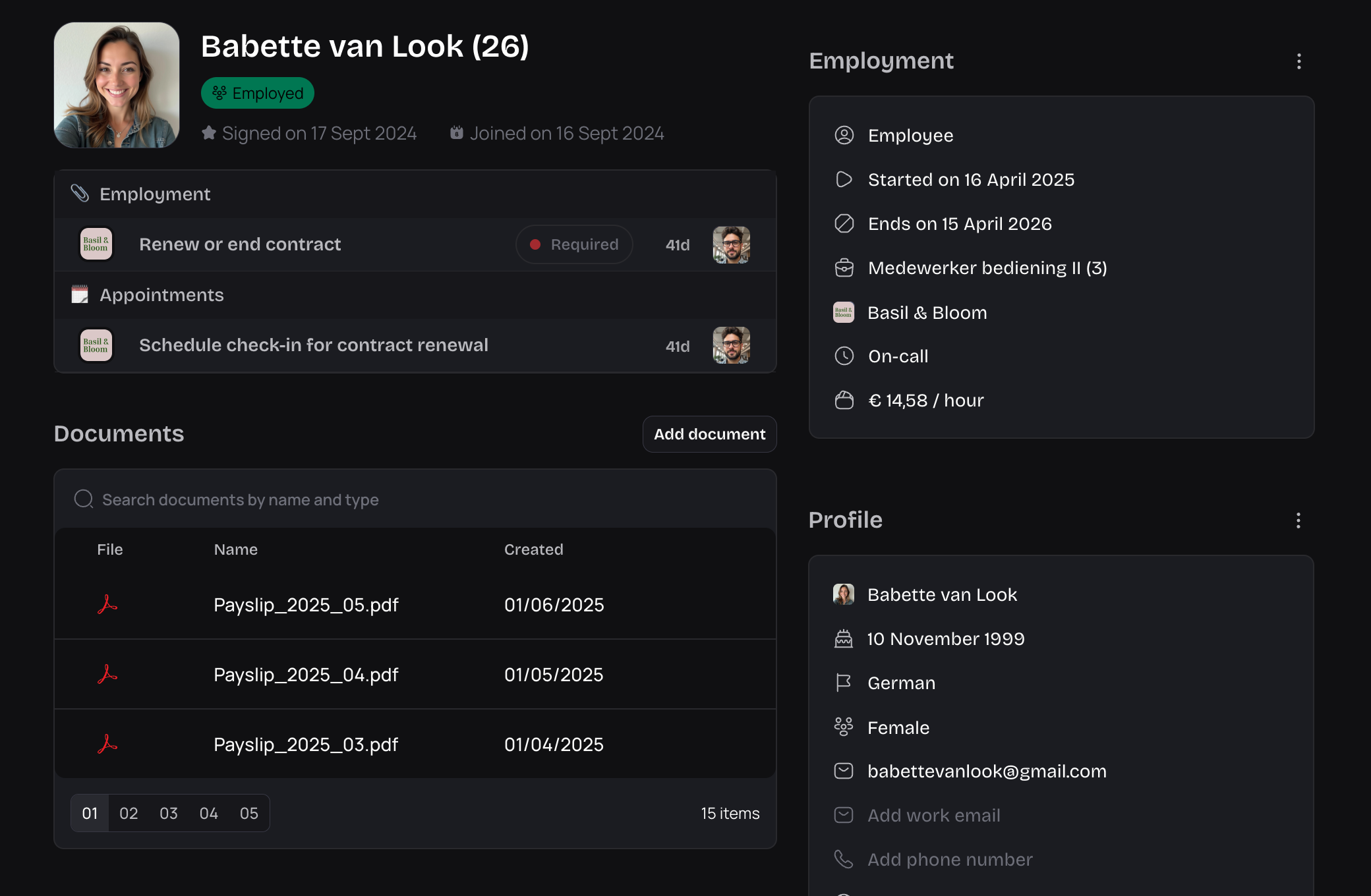1371x896 pixels.
Task: Click the PDF icon for Payslip_2025_04.pdf
Action: point(107,675)
